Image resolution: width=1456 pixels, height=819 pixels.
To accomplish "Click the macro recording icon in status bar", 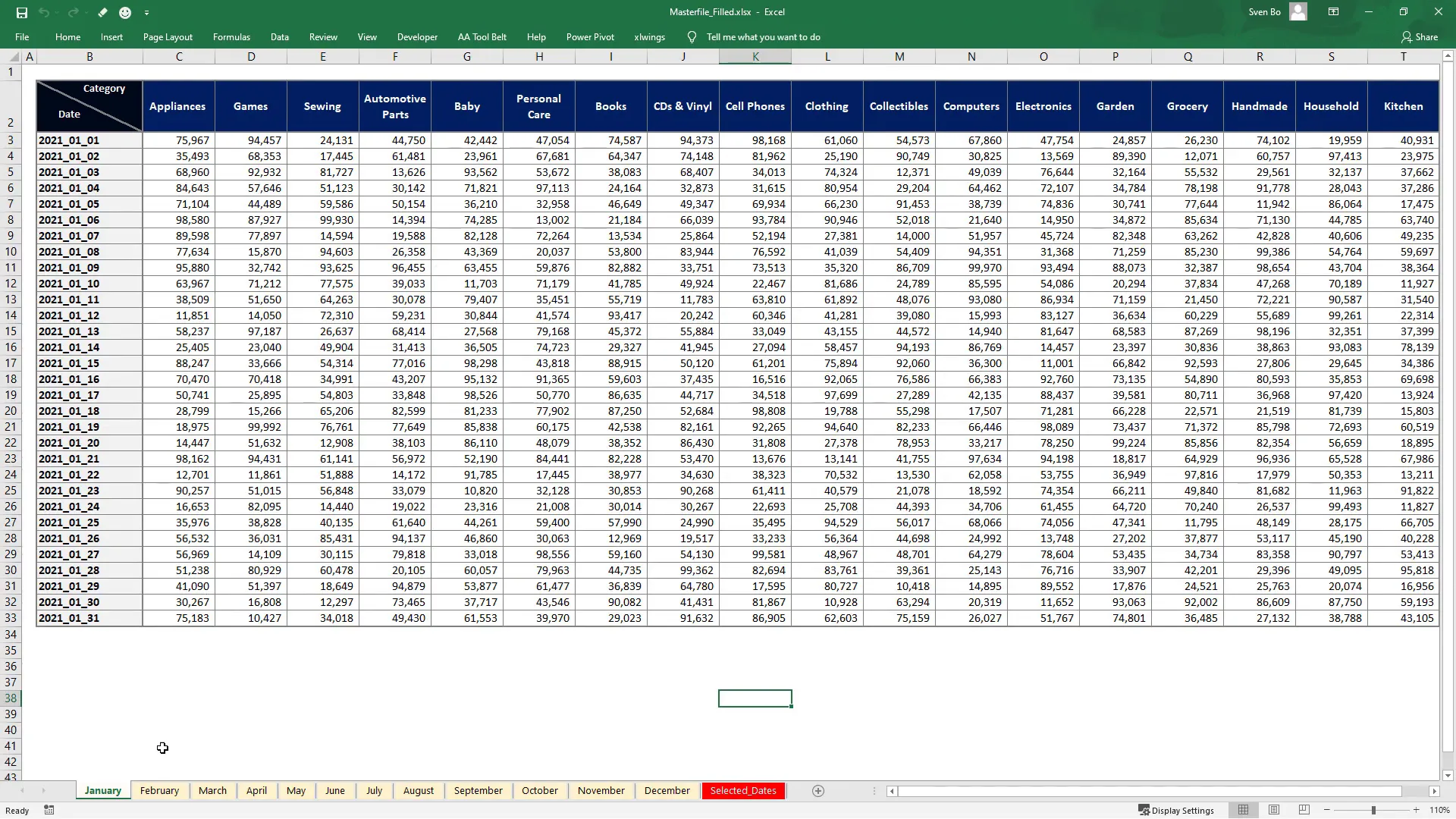I will tap(49, 810).
